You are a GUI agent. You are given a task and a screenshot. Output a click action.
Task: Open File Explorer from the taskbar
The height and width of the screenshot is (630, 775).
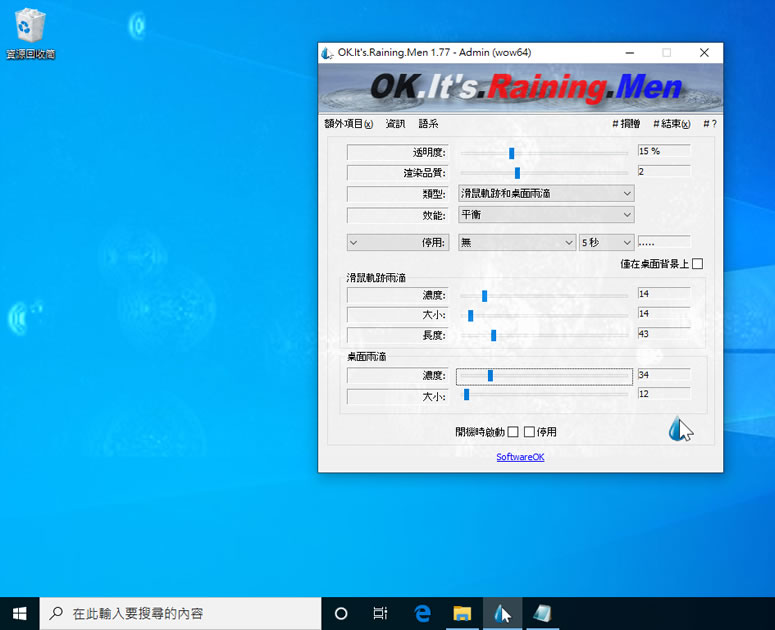[x=462, y=614]
